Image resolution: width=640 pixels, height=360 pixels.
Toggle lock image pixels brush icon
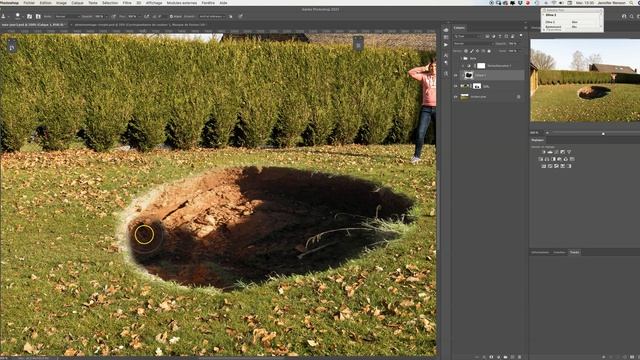[x=471, y=51]
